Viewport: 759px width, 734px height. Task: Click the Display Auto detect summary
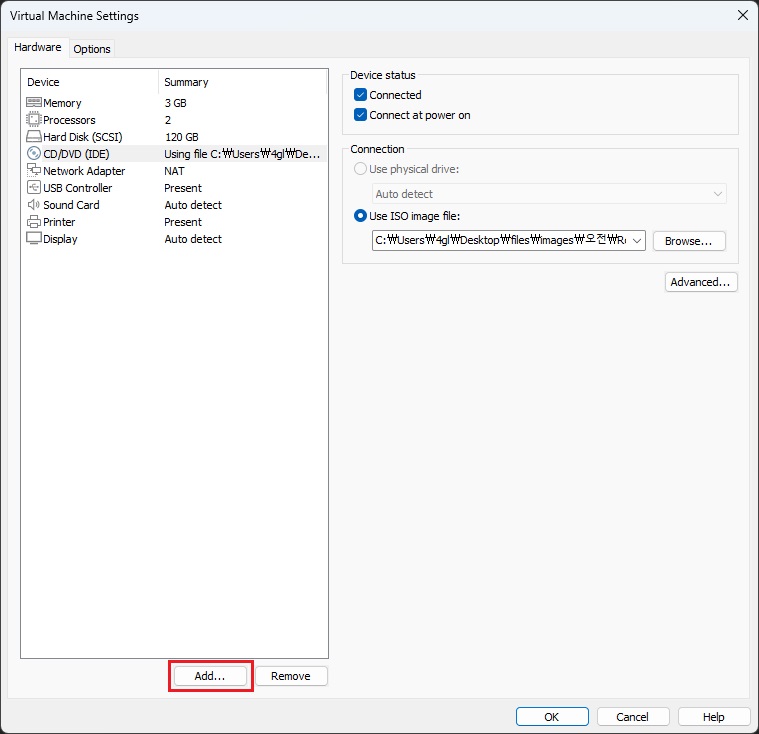193,239
